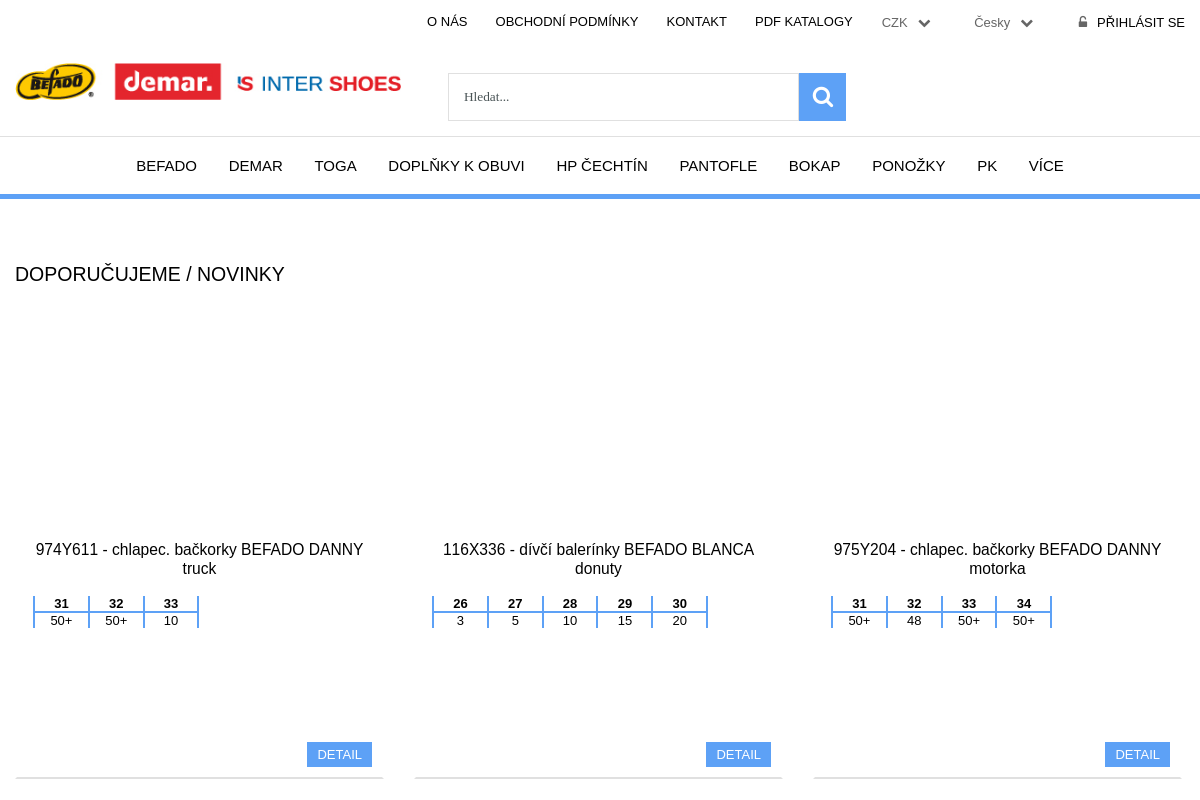This screenshot has height=800, width=1200.
Task: Click size 29 of BLANCA donuty
Action: (625, 604)
